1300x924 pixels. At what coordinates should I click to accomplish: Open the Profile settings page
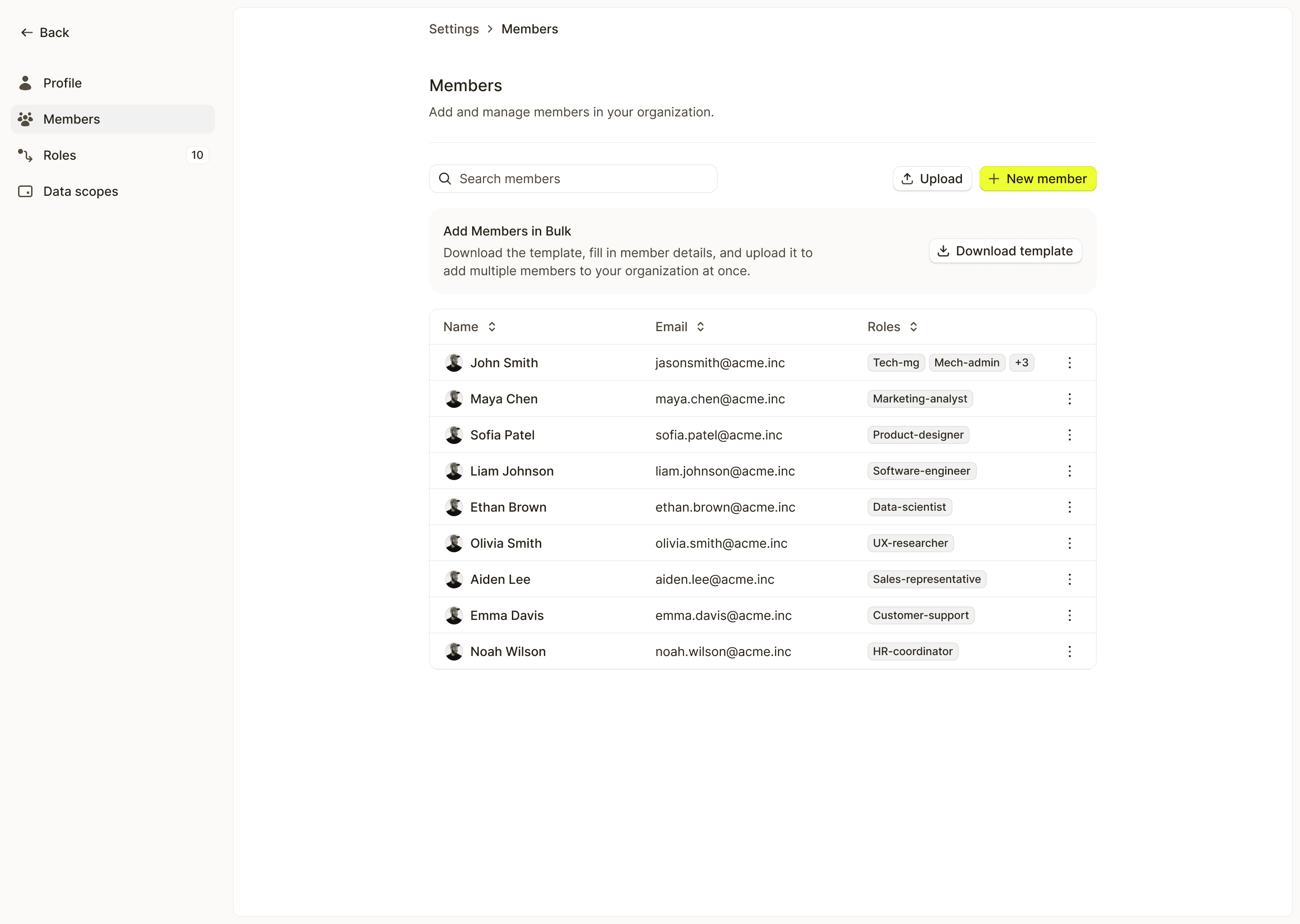coord(113,83)
